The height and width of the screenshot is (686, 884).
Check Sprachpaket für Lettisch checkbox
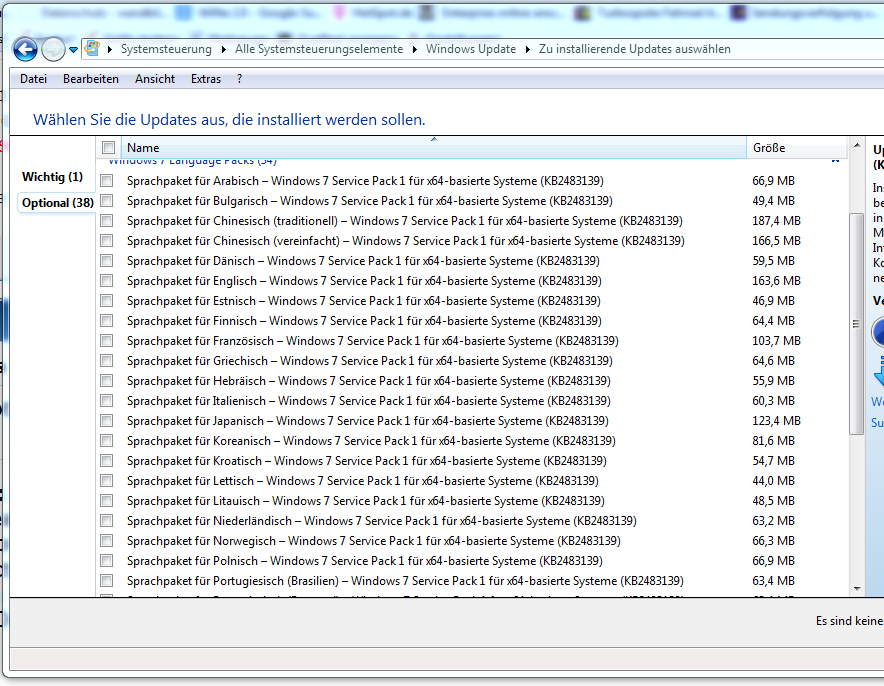pos(107,481)
